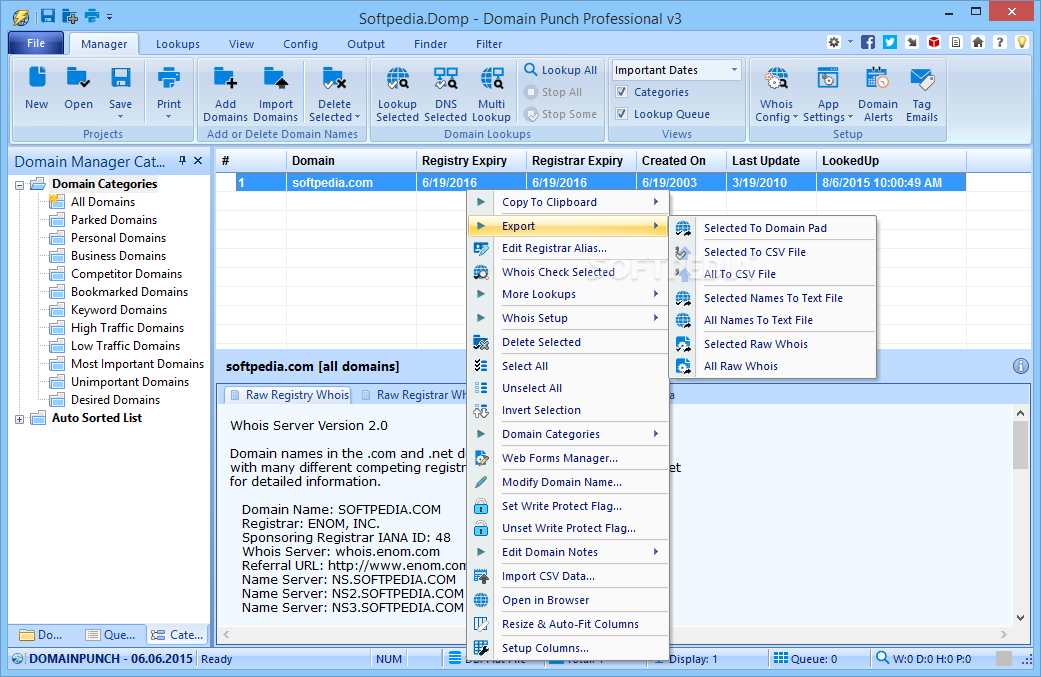
Task: Open Edit Domain Notes submenu
Action: pos(568,552)
